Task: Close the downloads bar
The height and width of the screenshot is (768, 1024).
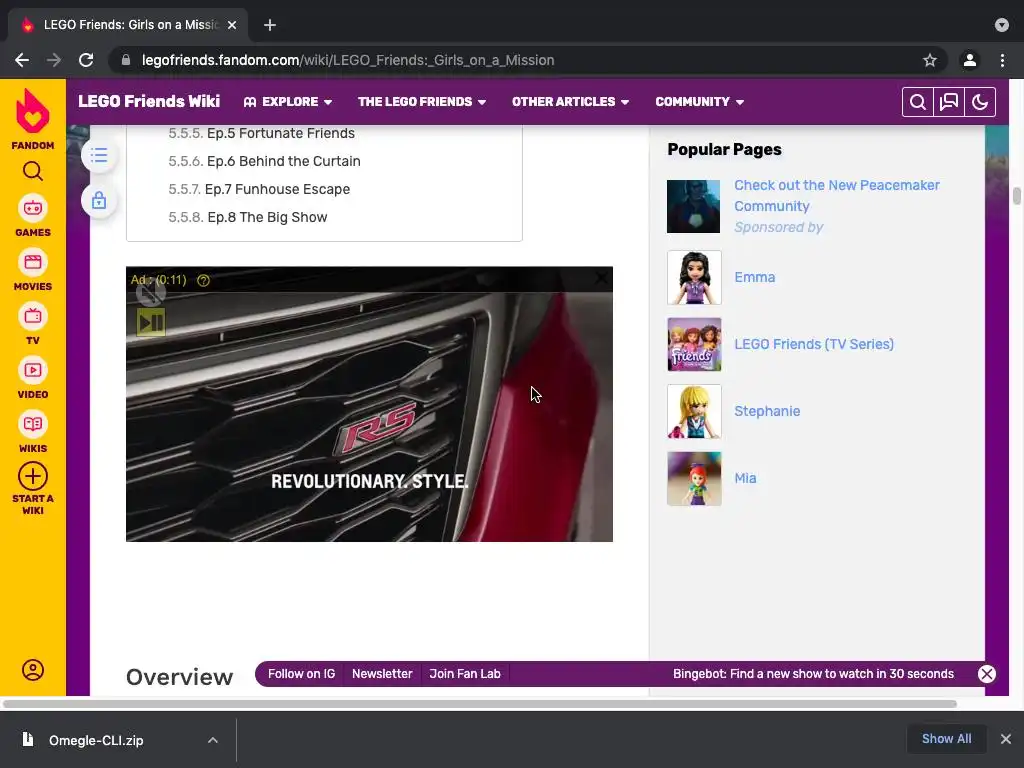Action: tap(1006, 739)
